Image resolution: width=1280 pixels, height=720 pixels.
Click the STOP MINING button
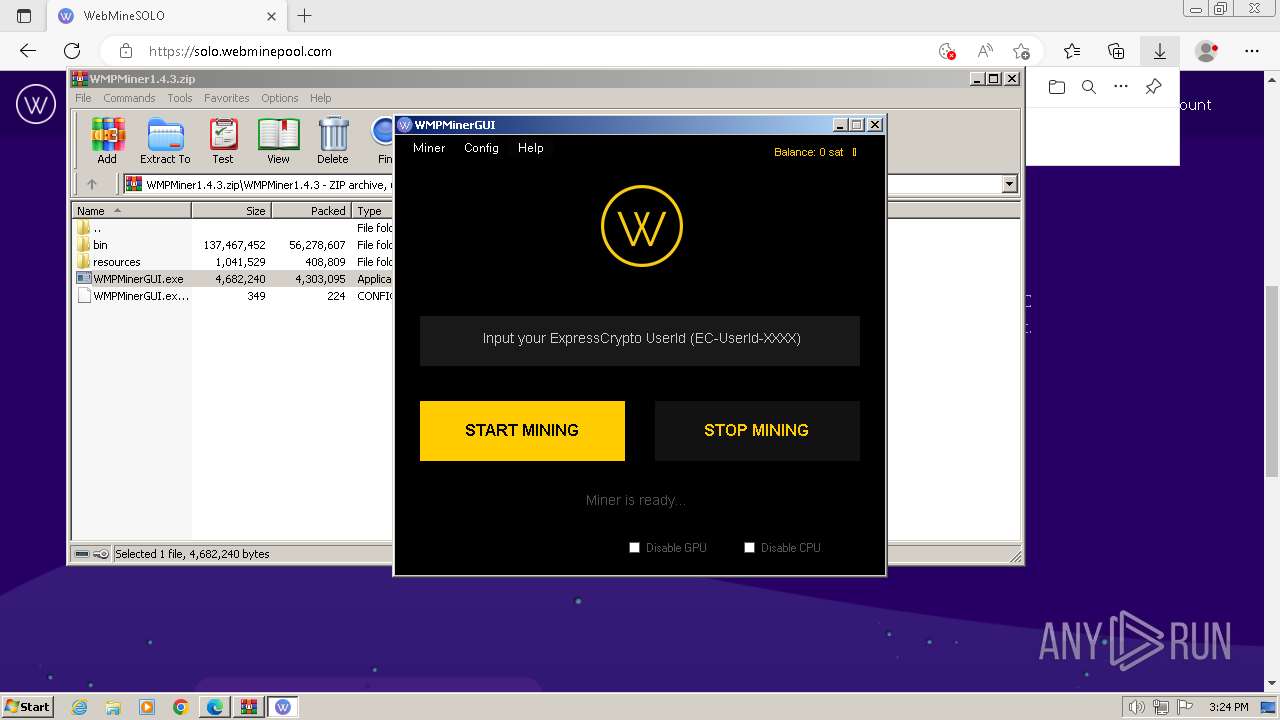click(x=757, y=431)
